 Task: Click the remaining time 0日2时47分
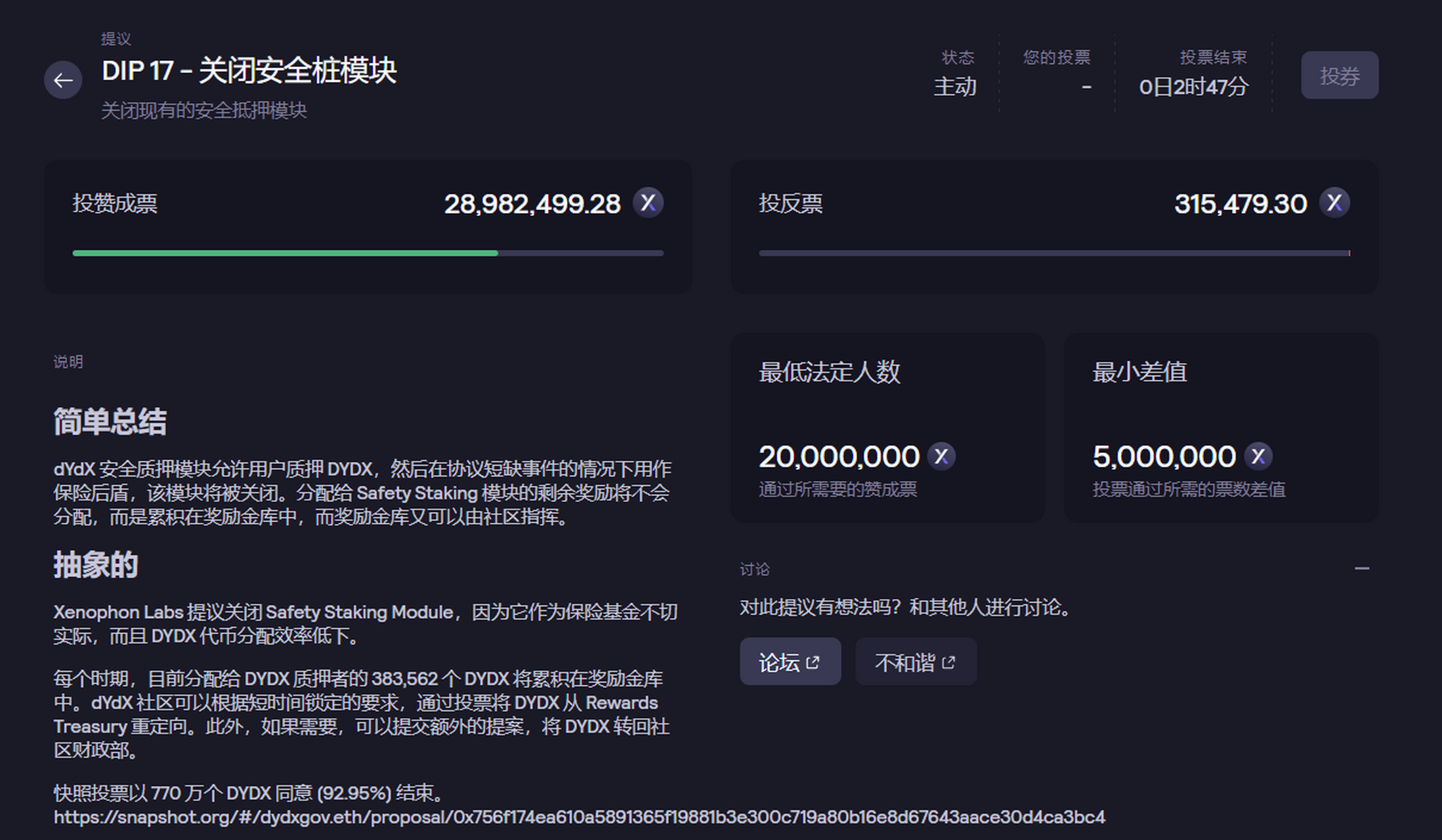click(1193, 87)
